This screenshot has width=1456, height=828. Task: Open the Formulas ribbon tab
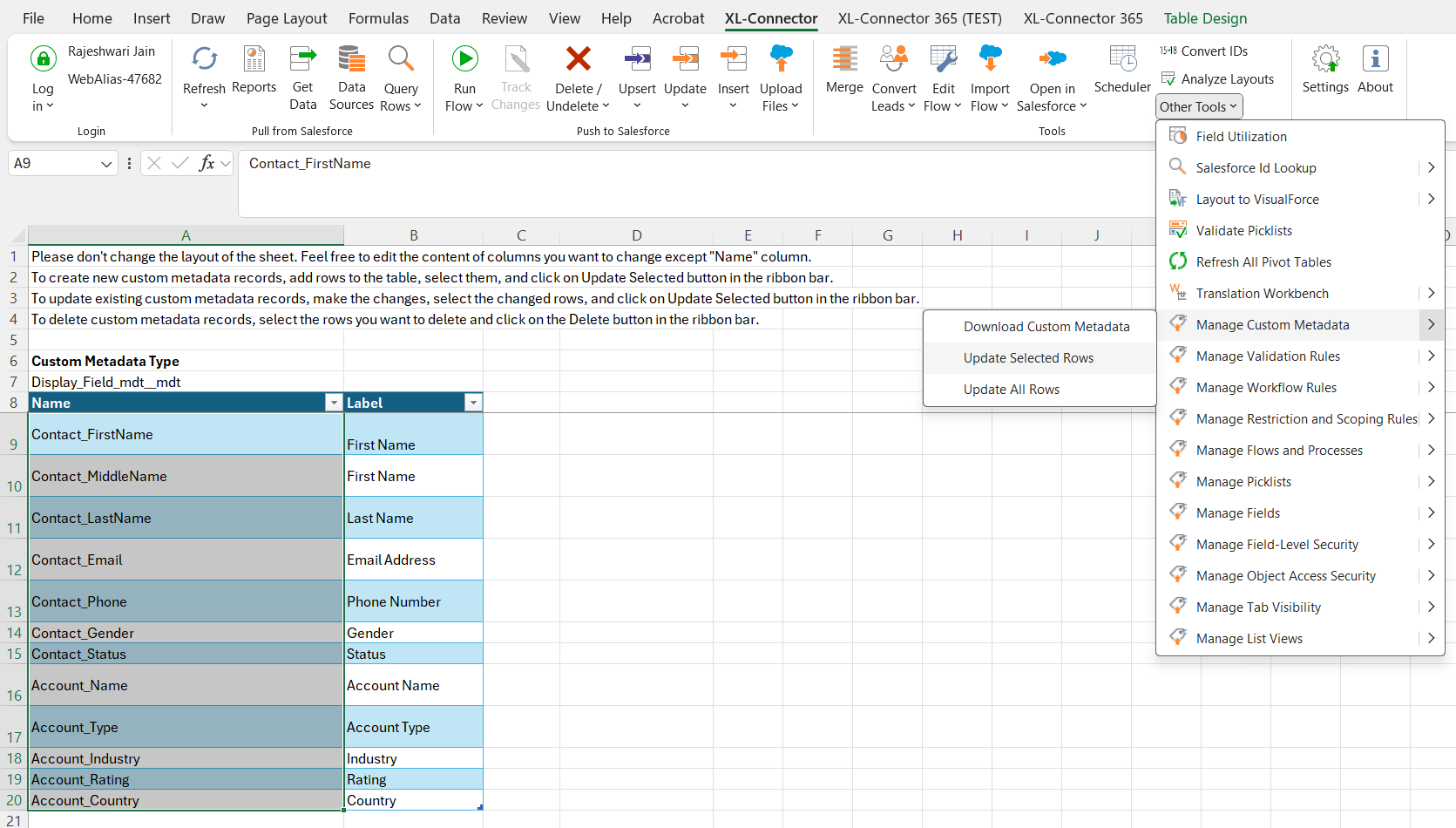coord(378,18)
